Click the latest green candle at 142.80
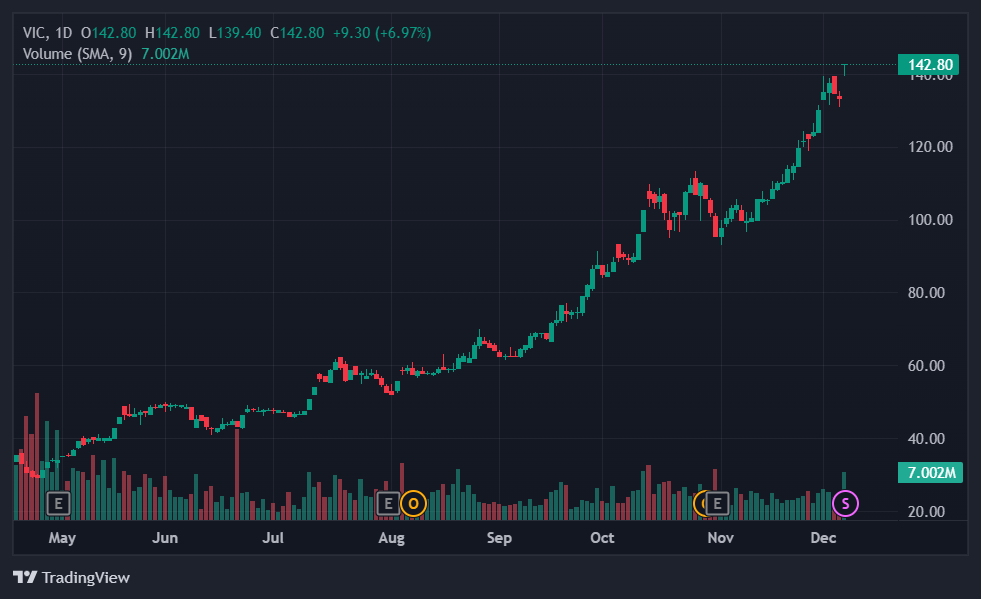Screen dimensions: 981x599 [845, 68]
